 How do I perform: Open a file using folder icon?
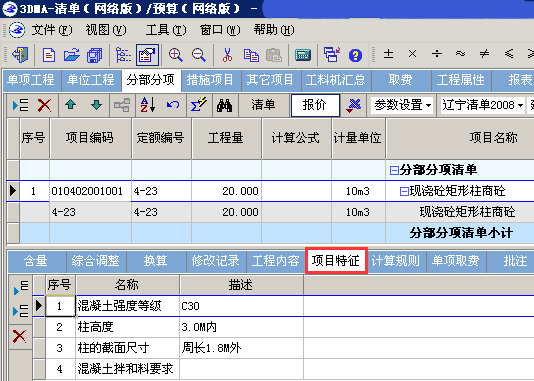72,54
